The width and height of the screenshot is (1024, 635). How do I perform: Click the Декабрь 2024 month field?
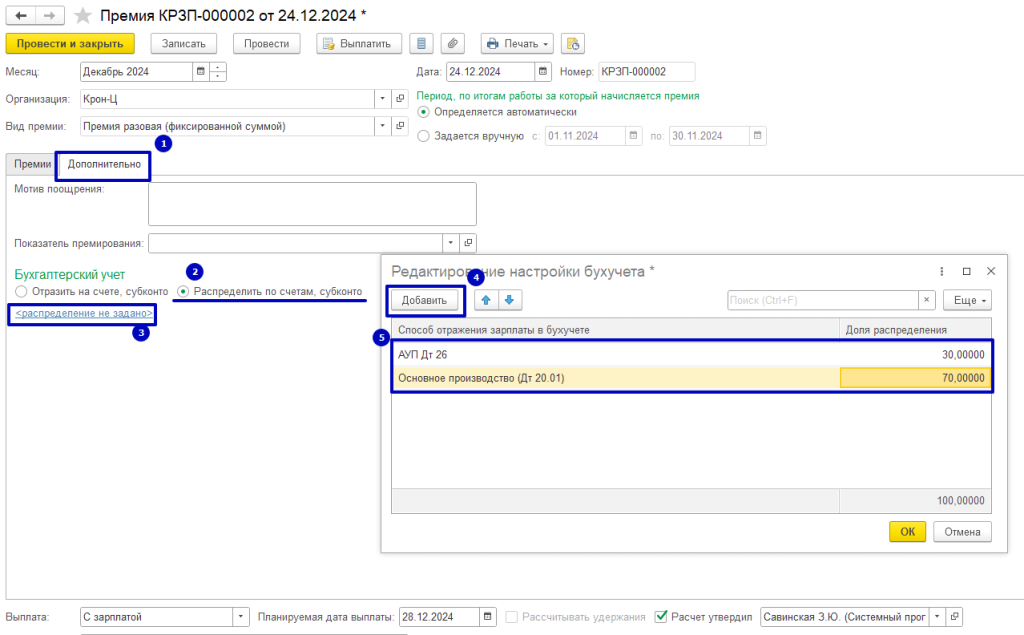tap(136, 71)
